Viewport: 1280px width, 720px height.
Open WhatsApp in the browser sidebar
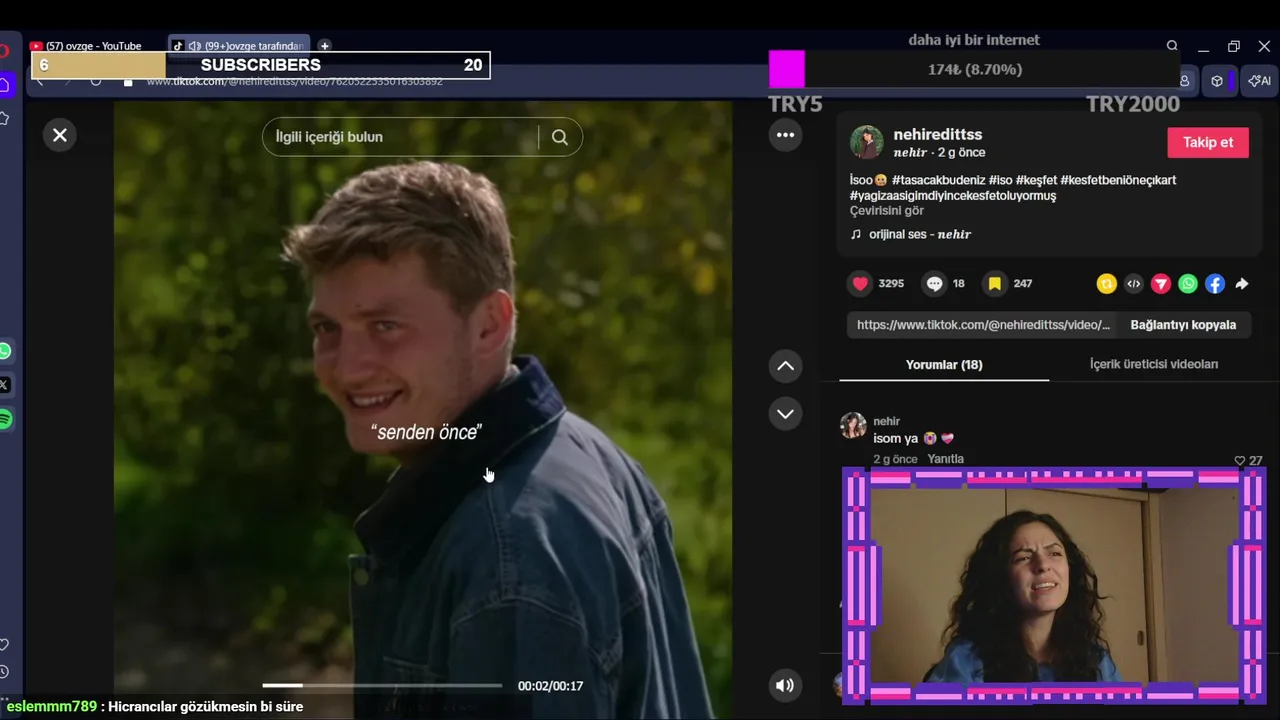[5, 351]
